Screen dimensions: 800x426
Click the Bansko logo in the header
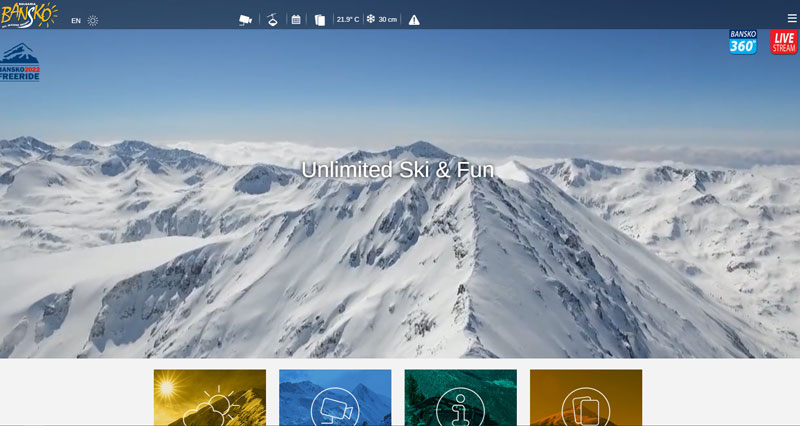click(29, 15)
